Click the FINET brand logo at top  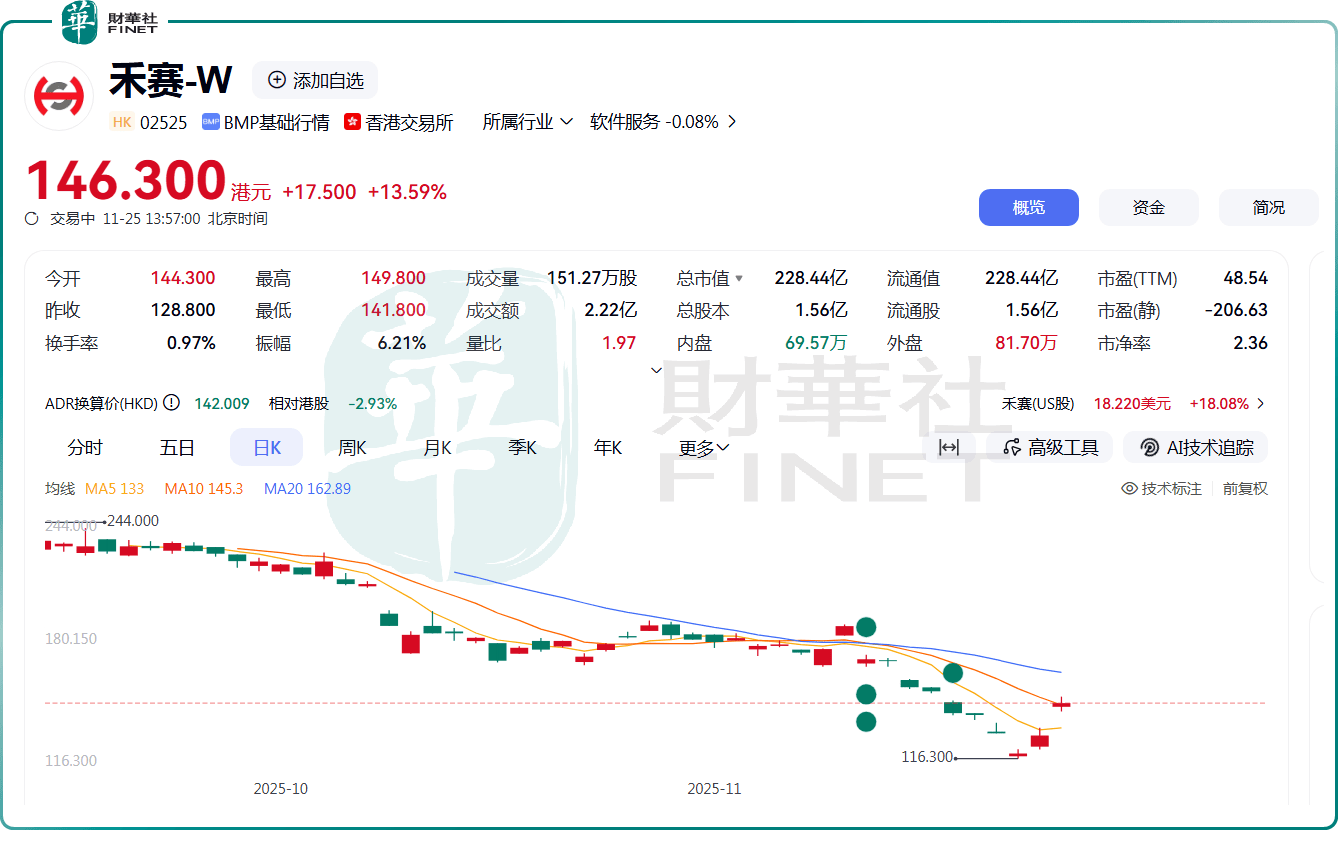pos(109,23)
